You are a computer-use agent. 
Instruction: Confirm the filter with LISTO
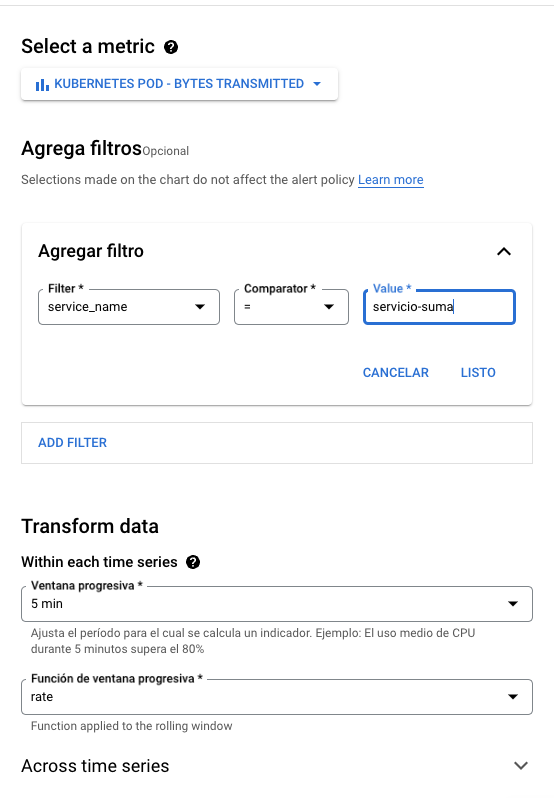[x=478, y=373]
